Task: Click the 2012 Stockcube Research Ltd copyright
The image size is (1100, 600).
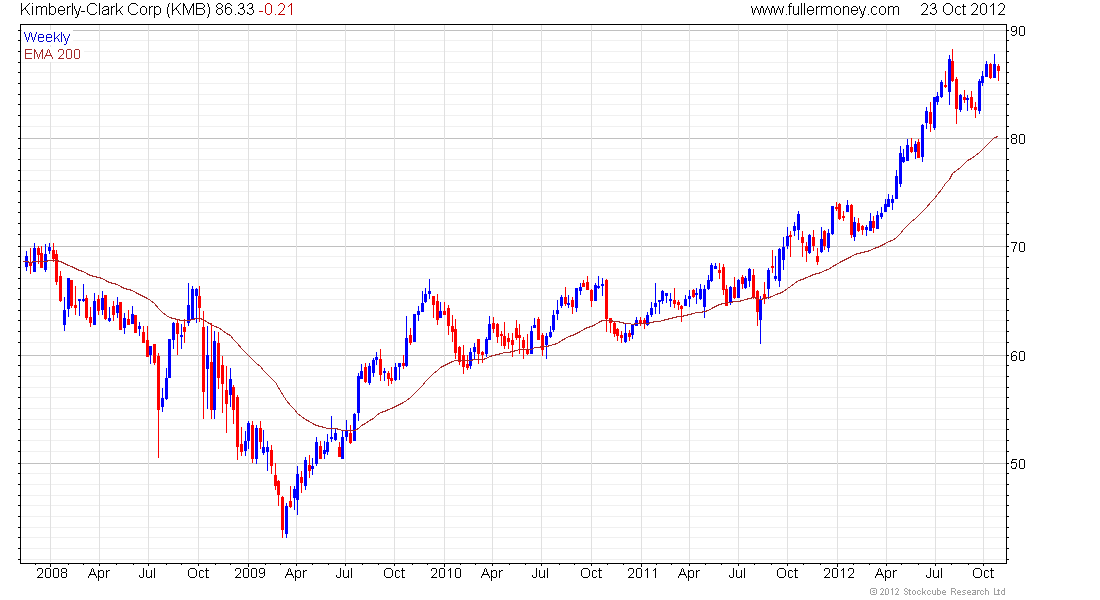Action: [x=938, y=592]
